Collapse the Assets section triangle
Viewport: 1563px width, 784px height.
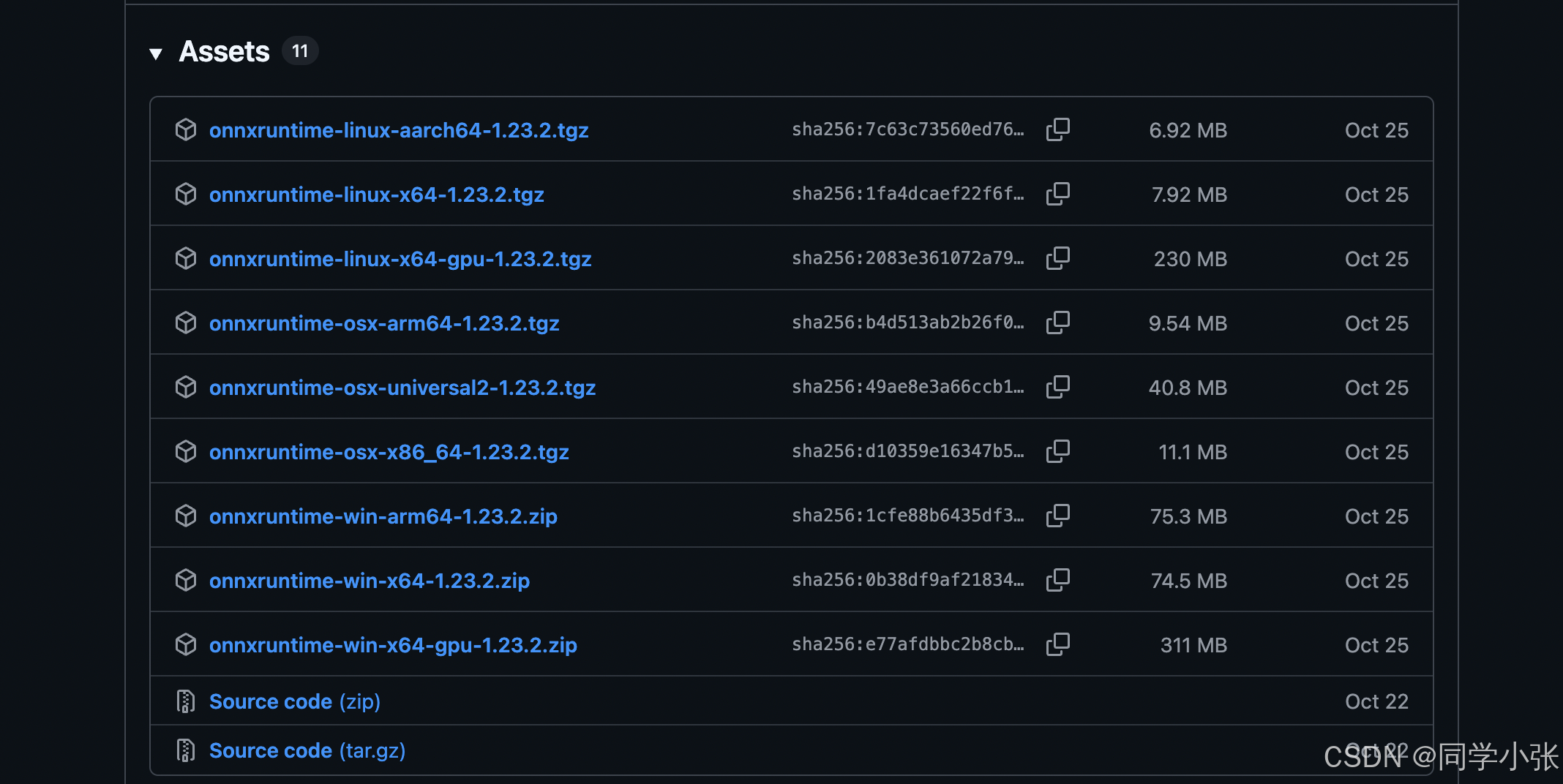(155, 53)
